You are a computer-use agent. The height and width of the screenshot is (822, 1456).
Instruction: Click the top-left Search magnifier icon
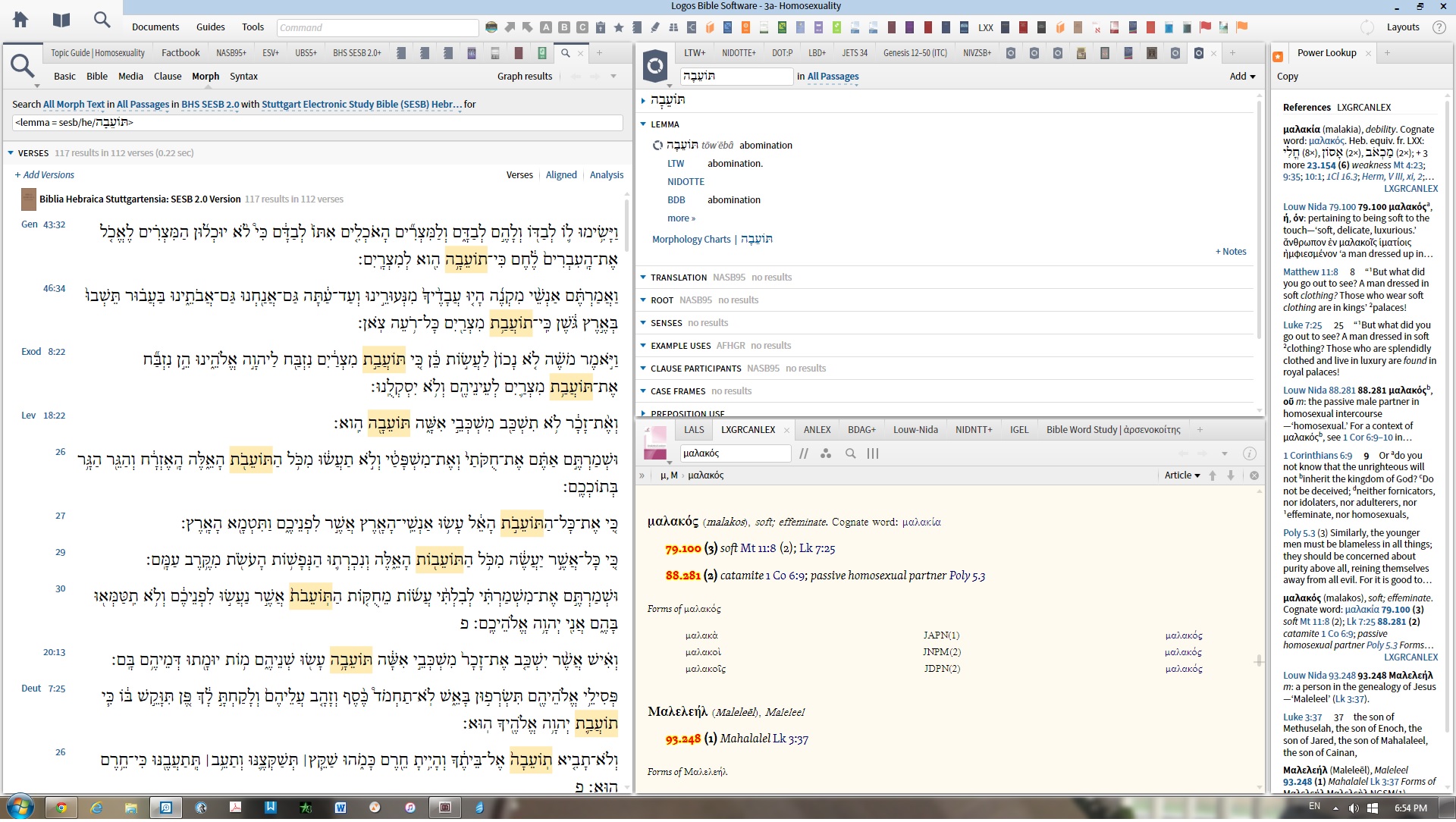tap(101, 20)
